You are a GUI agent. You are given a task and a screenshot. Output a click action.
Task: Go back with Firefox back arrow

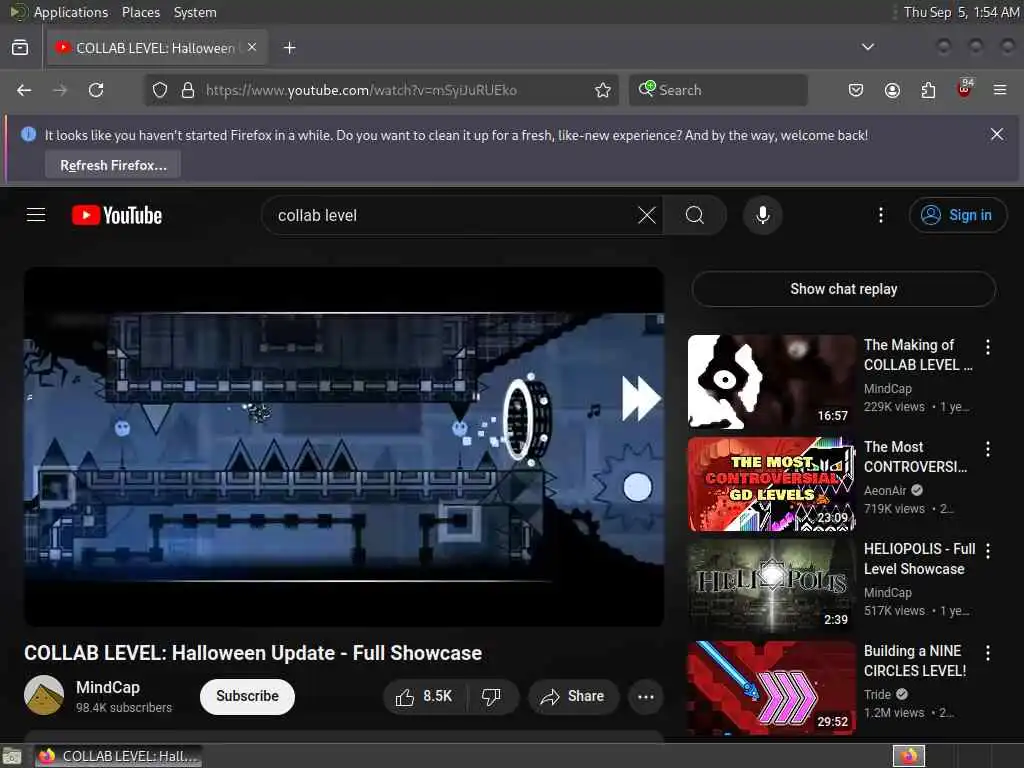point(24,90)
